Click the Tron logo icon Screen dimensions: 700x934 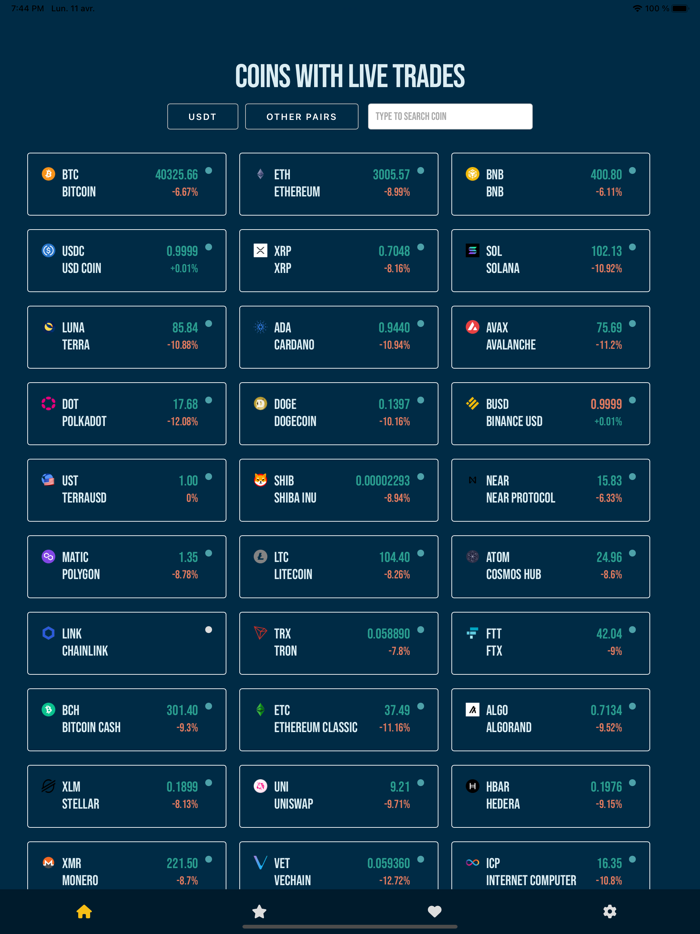point(259,633)
